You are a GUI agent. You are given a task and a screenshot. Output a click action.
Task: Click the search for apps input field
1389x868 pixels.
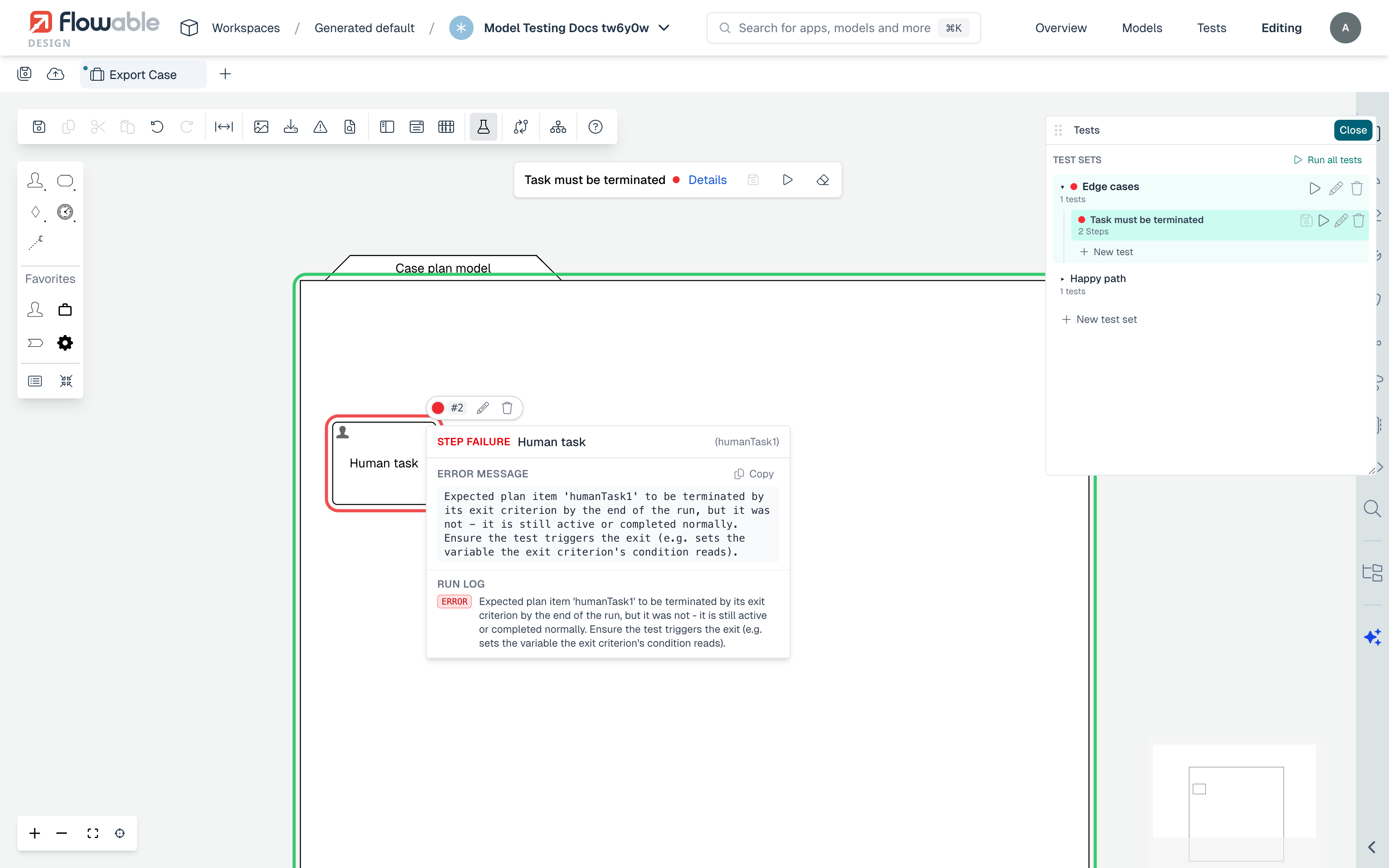[843, 27]
